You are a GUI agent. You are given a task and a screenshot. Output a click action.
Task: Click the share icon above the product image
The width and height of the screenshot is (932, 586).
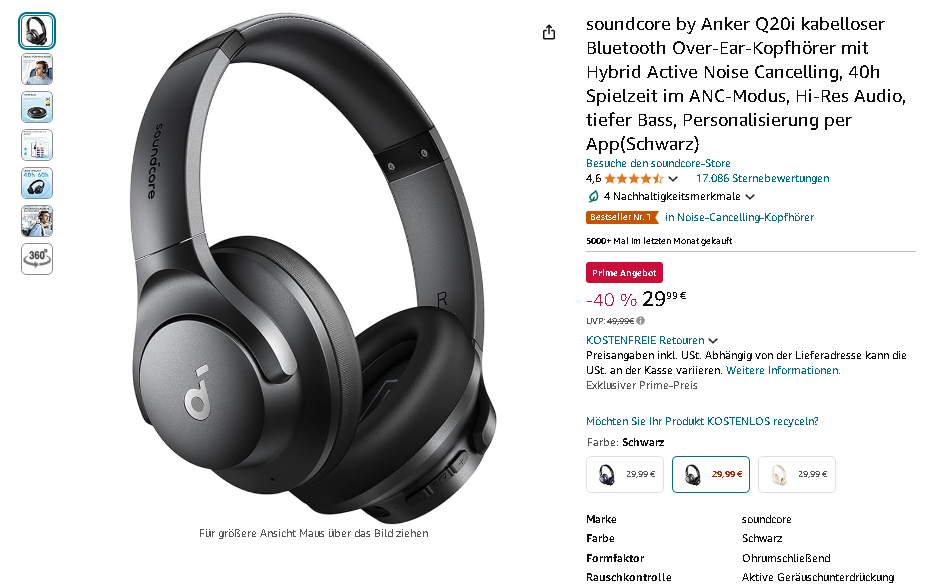point(549,32)
